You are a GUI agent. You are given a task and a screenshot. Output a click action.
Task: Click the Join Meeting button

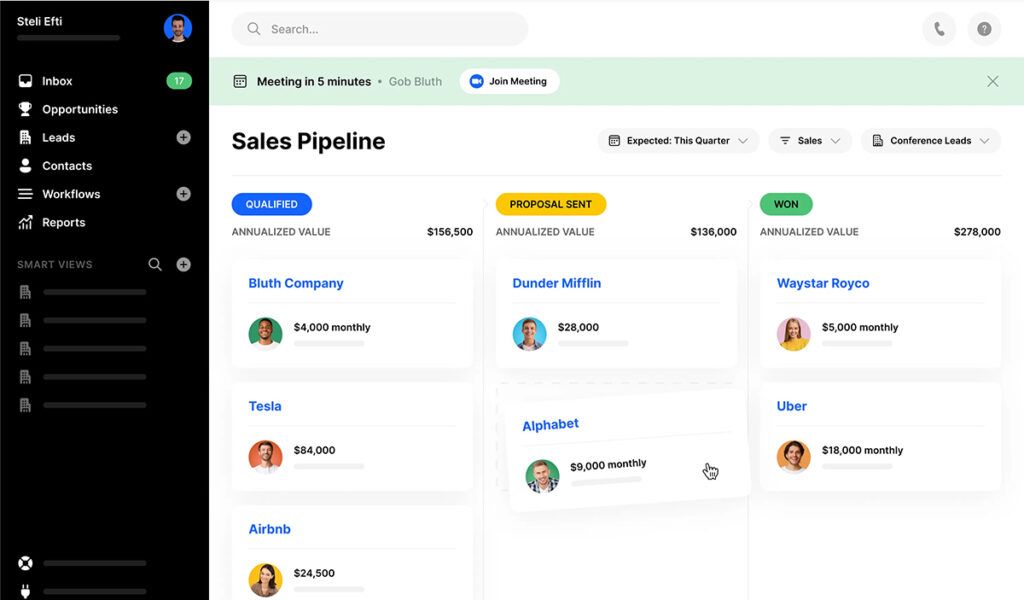509,81
